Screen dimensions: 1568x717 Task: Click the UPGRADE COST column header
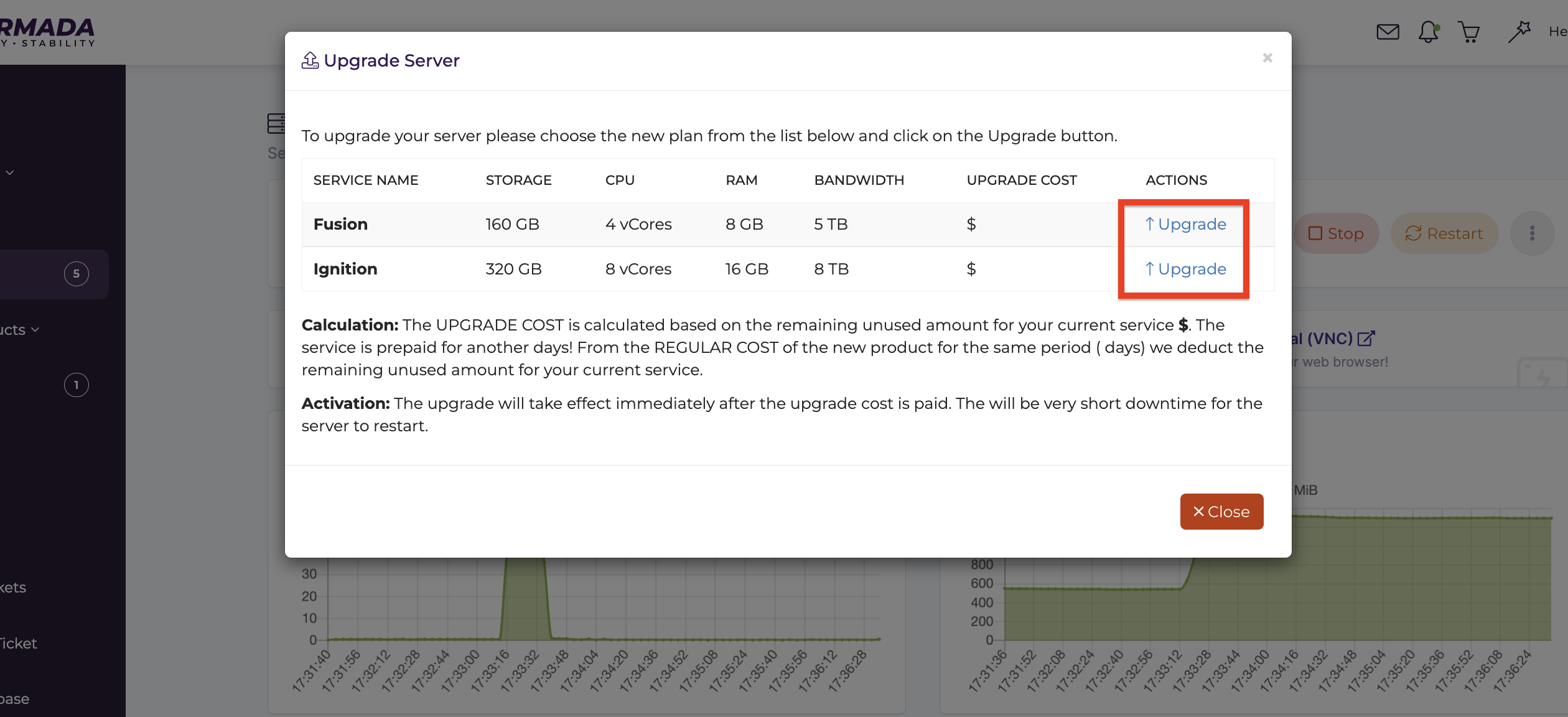click(1021, 180)
